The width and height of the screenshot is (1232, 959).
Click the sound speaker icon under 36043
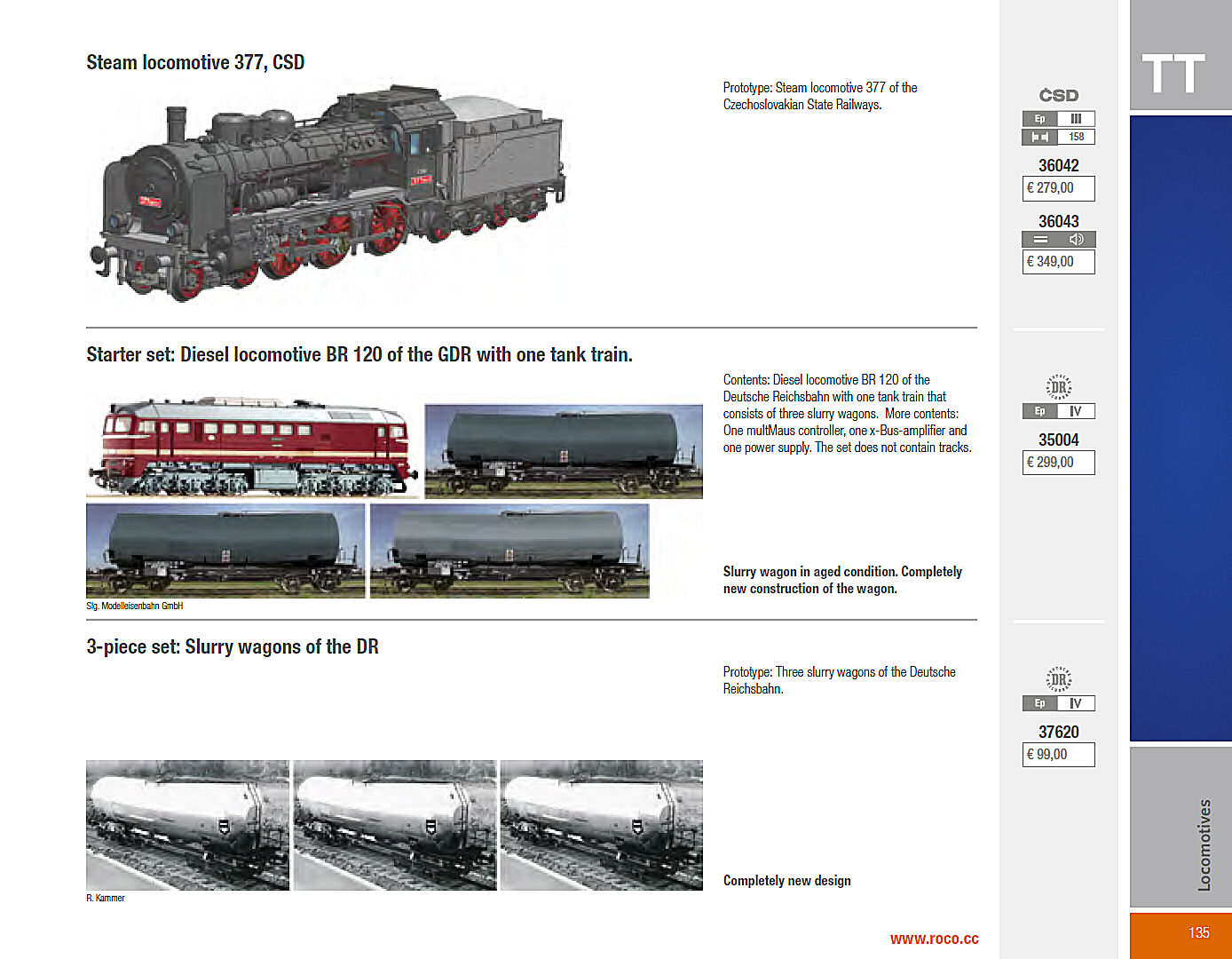(1076, 240)
